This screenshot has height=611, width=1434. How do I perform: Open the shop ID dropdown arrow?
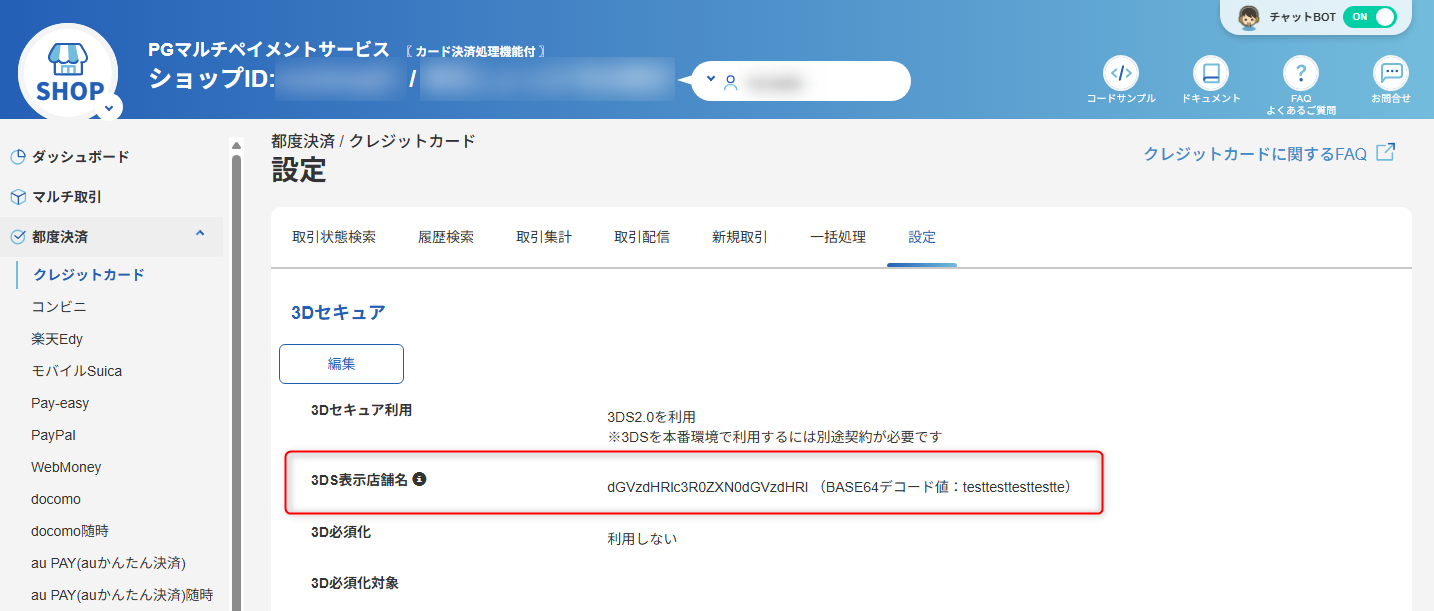pyautogui.click(x=710, y=80)
